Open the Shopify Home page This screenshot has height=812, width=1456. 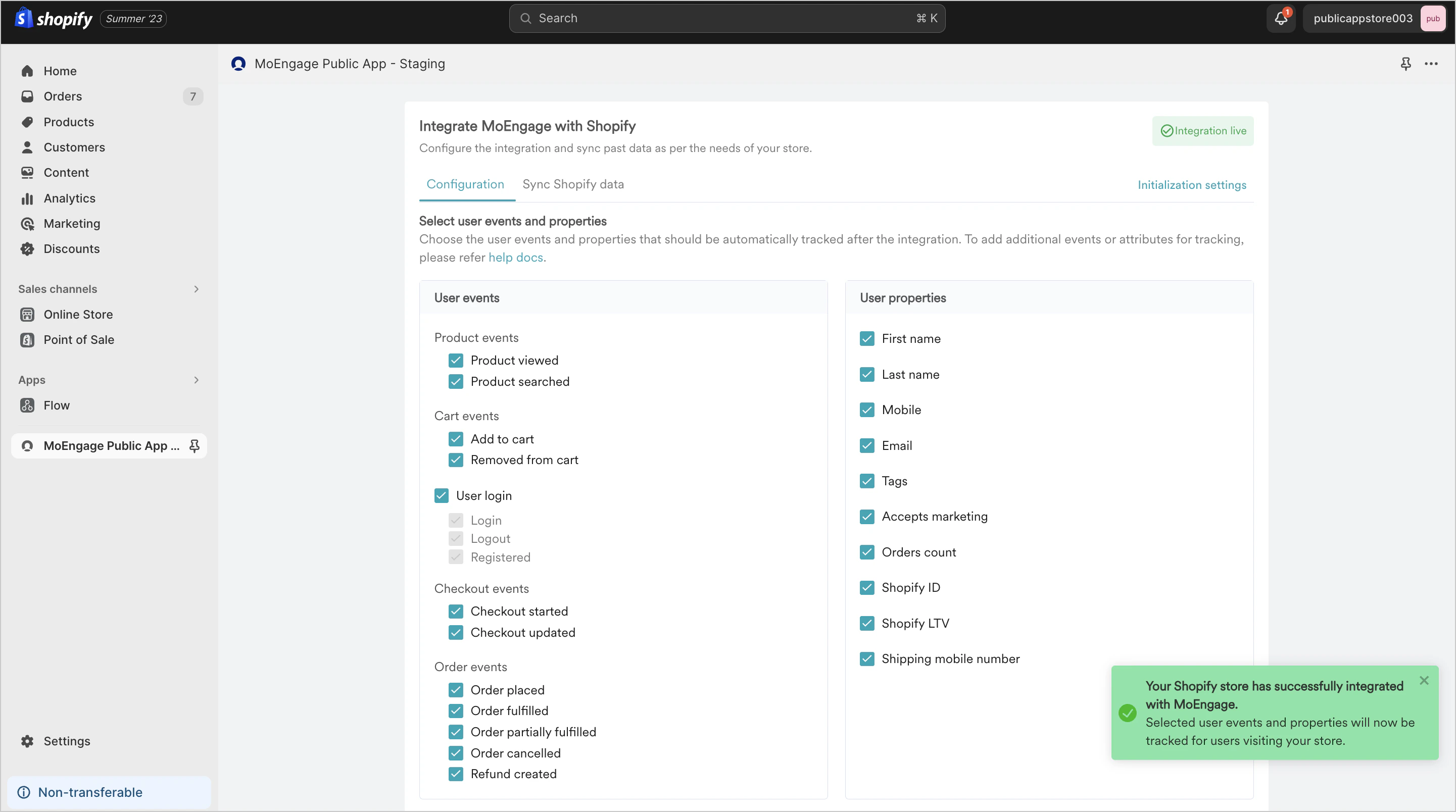point(60,71)
